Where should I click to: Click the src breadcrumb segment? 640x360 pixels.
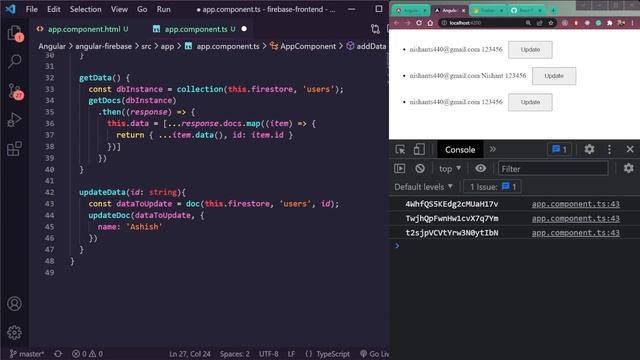(x=146, y=46)
